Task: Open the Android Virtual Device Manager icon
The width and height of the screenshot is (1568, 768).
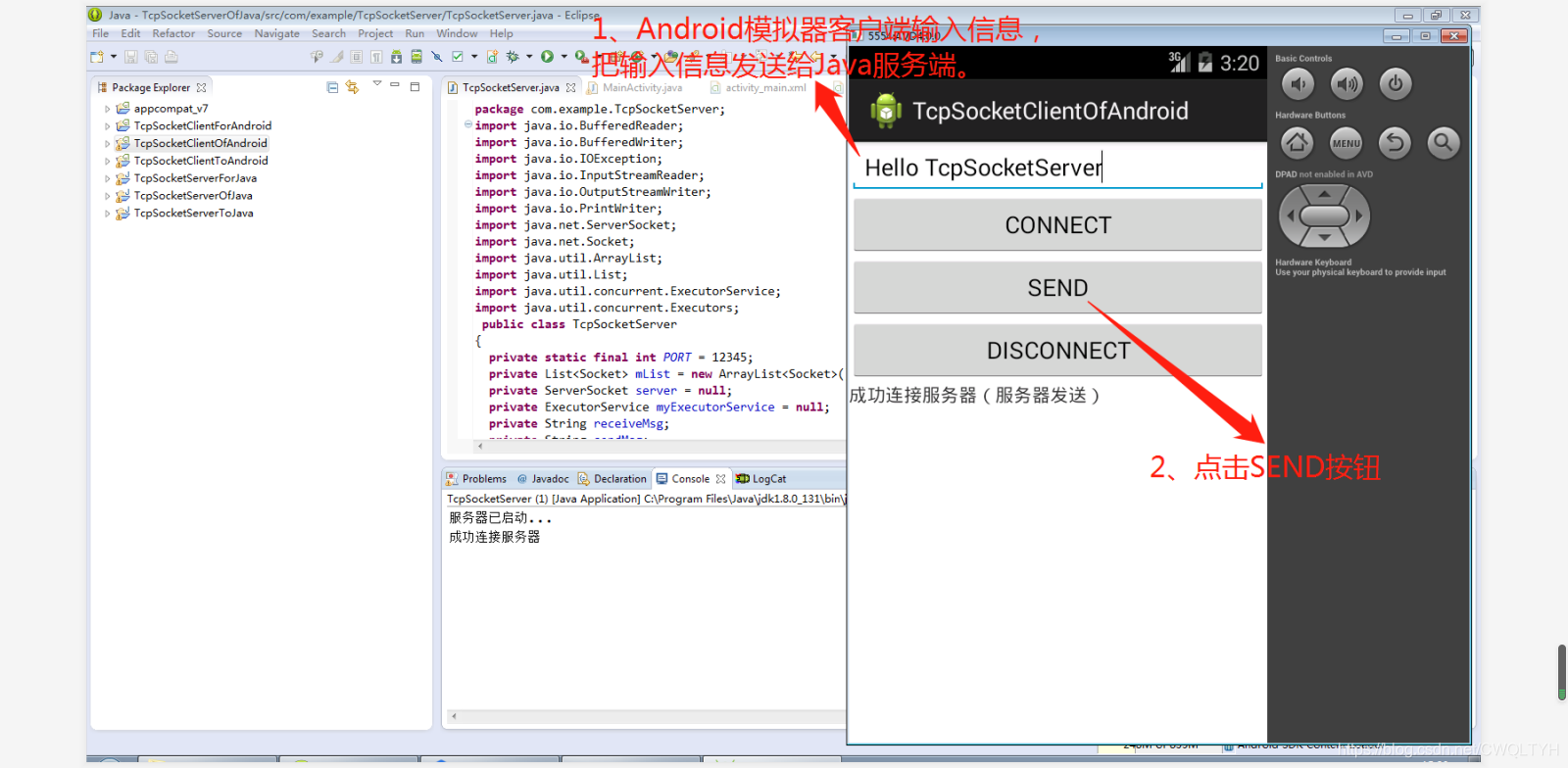Action: coord(416,57)
